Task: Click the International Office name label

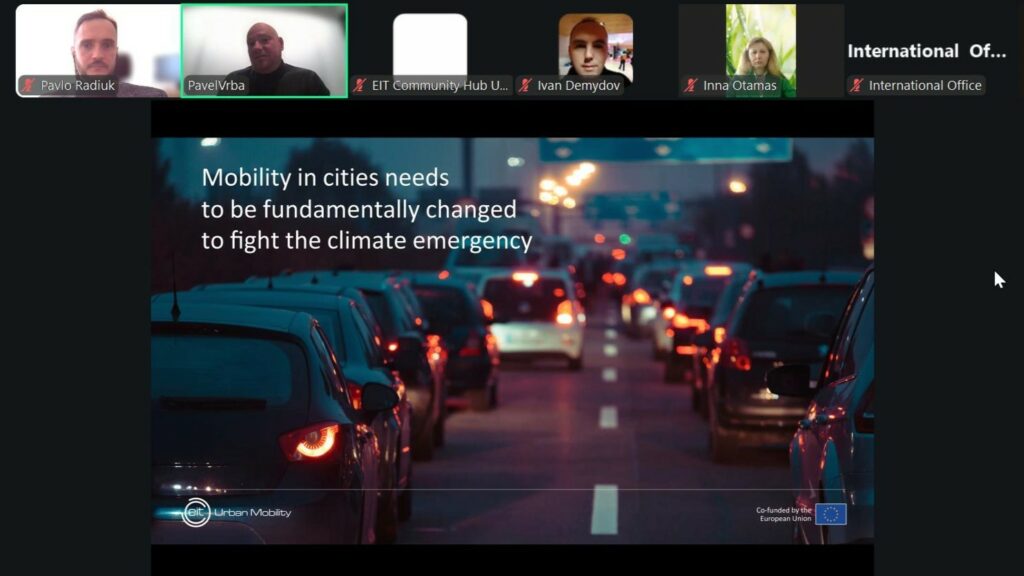Action: click(925, 86)
